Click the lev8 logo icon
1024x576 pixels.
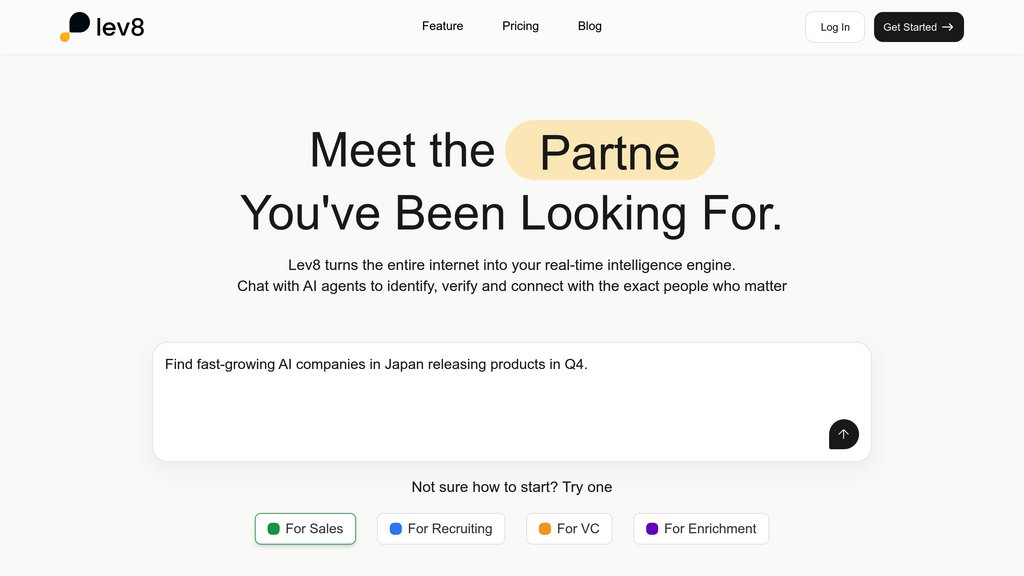[75, 27]
